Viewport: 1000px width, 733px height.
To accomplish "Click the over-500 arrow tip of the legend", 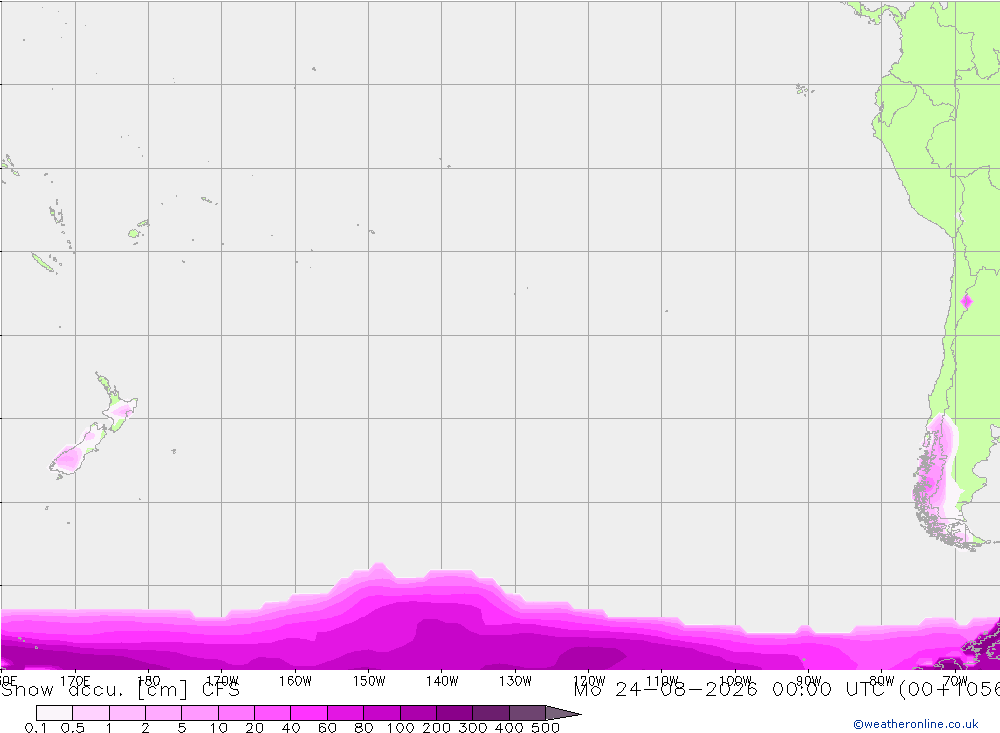I will 564,713.
